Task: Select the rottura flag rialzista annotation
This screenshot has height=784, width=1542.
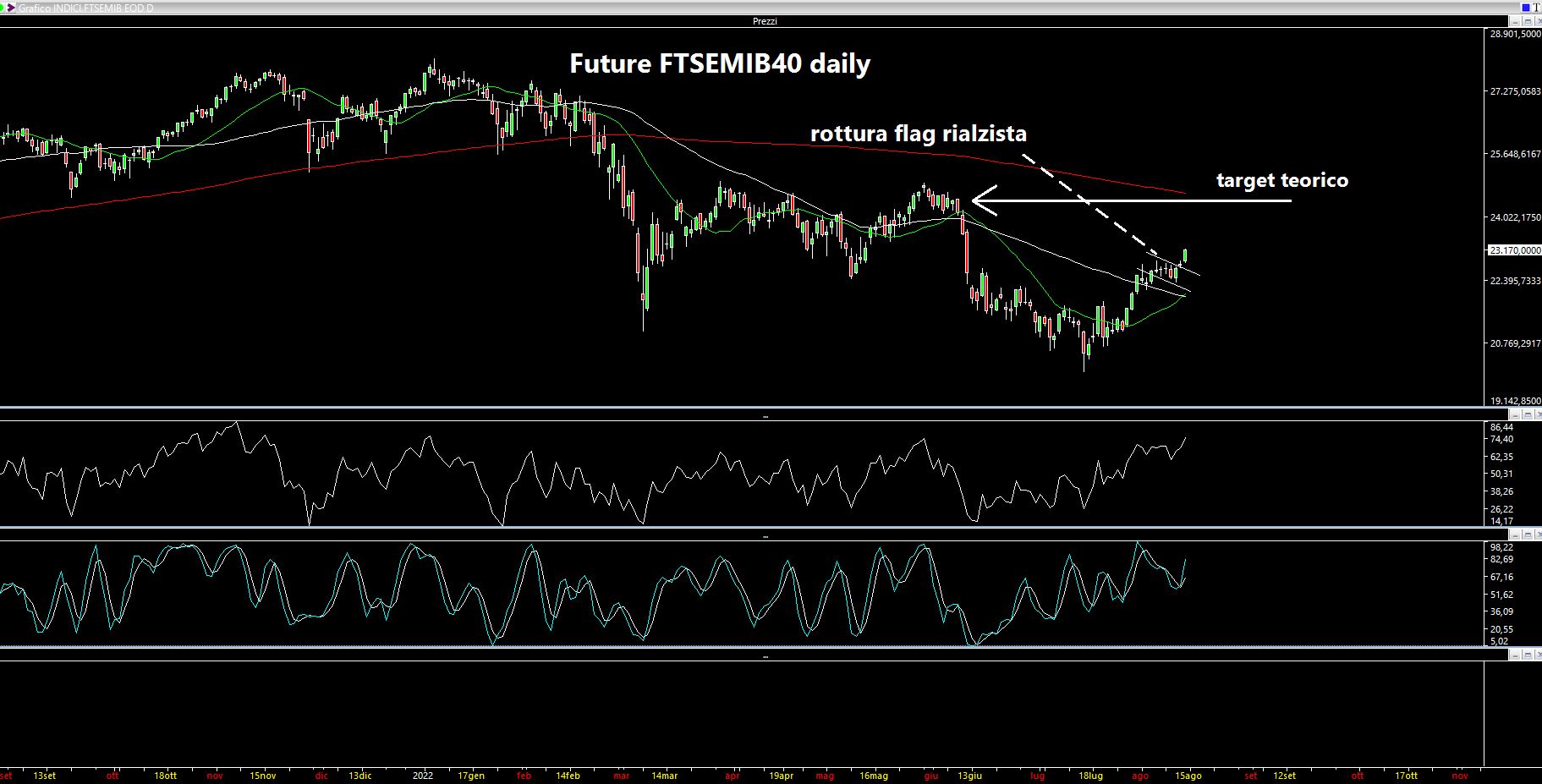Action: pyautogui.click(x=919, y=134)
